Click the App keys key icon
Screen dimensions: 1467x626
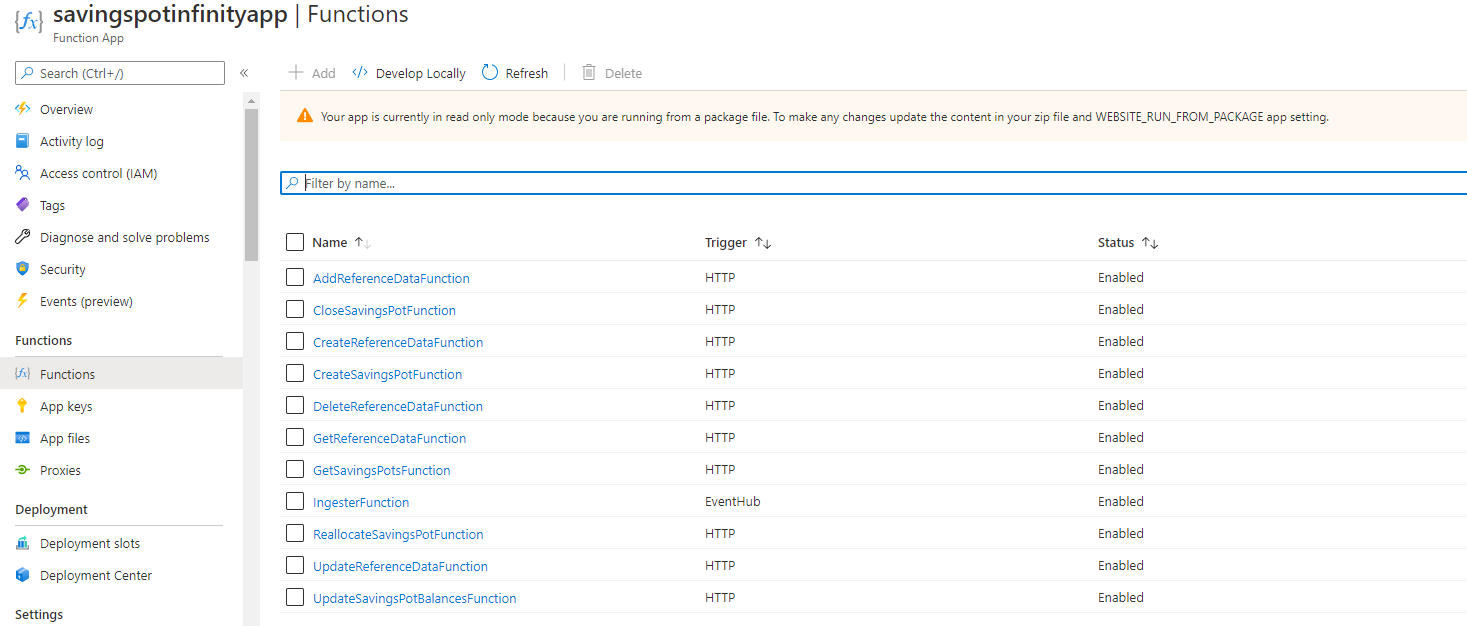(x=22, y=406)
